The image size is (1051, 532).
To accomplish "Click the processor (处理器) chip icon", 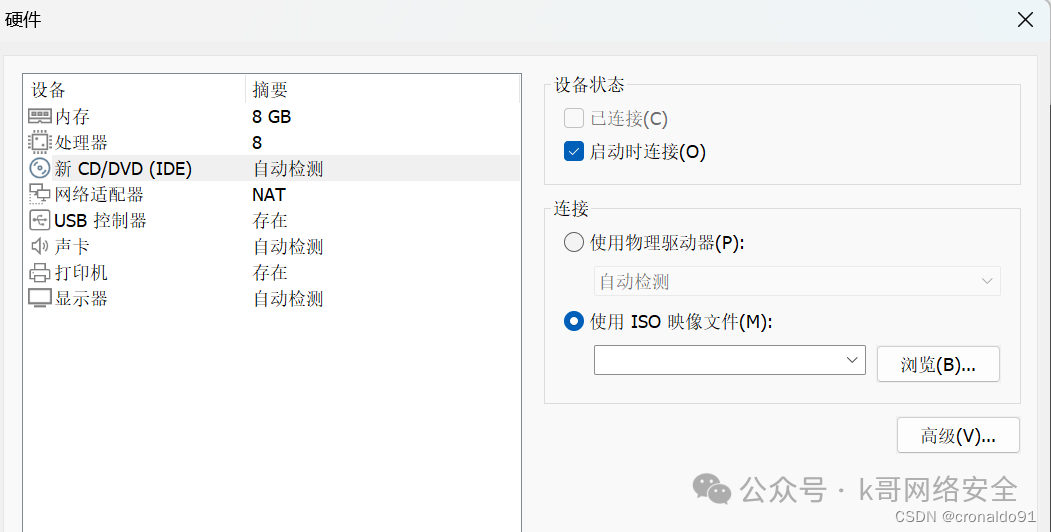I will tap(40, 143).
